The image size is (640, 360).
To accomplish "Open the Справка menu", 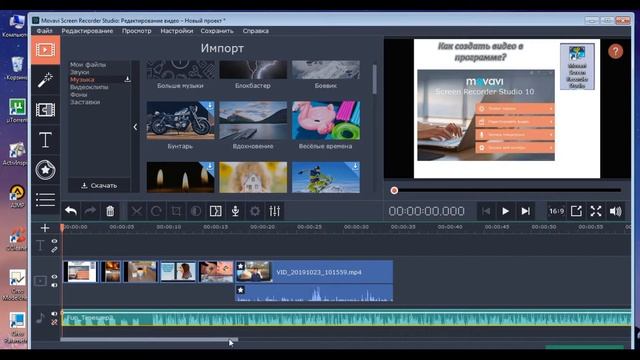I will [x=256, y=31].
